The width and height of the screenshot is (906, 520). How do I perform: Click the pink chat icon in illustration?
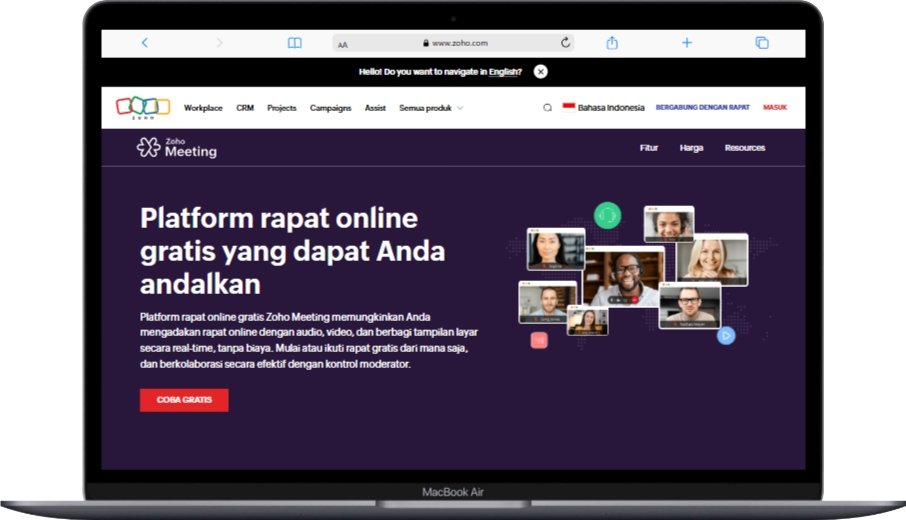(x=539, y=340)
